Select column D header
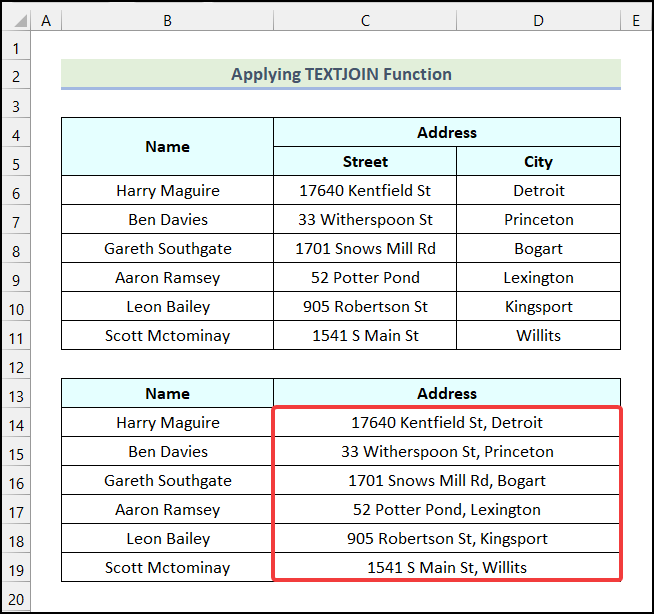 point(538,20)
